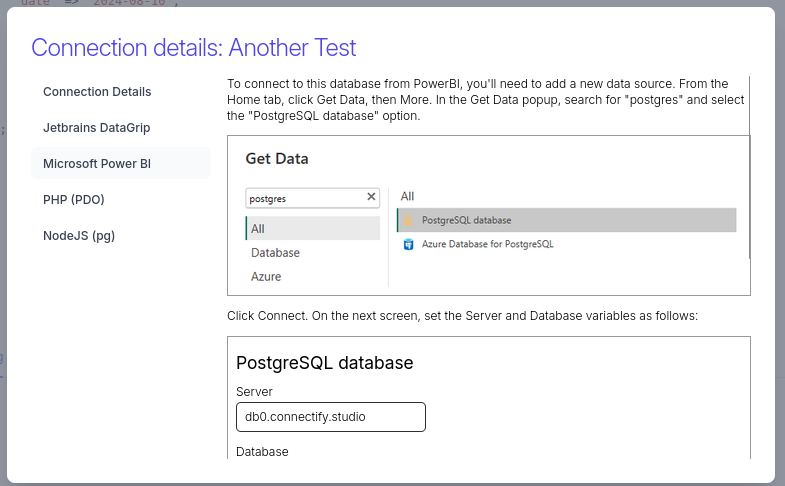Click the Database field label
Image resolution: width=785 pixels, height=486 pixels.
click(x=262, y=452)
